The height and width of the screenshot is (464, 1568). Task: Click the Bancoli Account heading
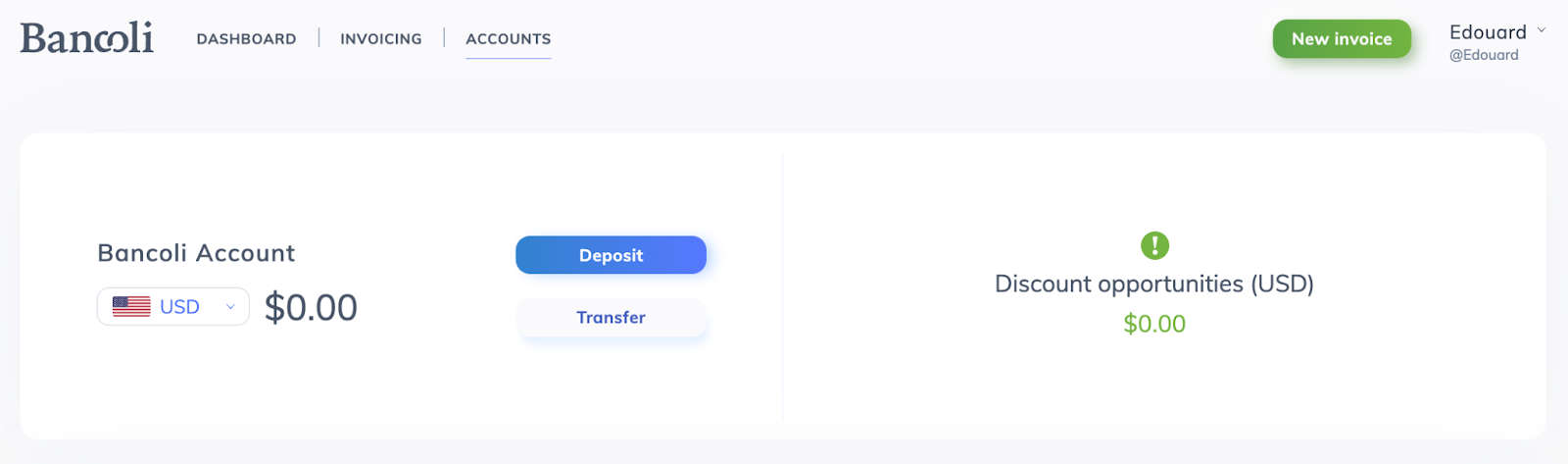(x=196, y=253)
